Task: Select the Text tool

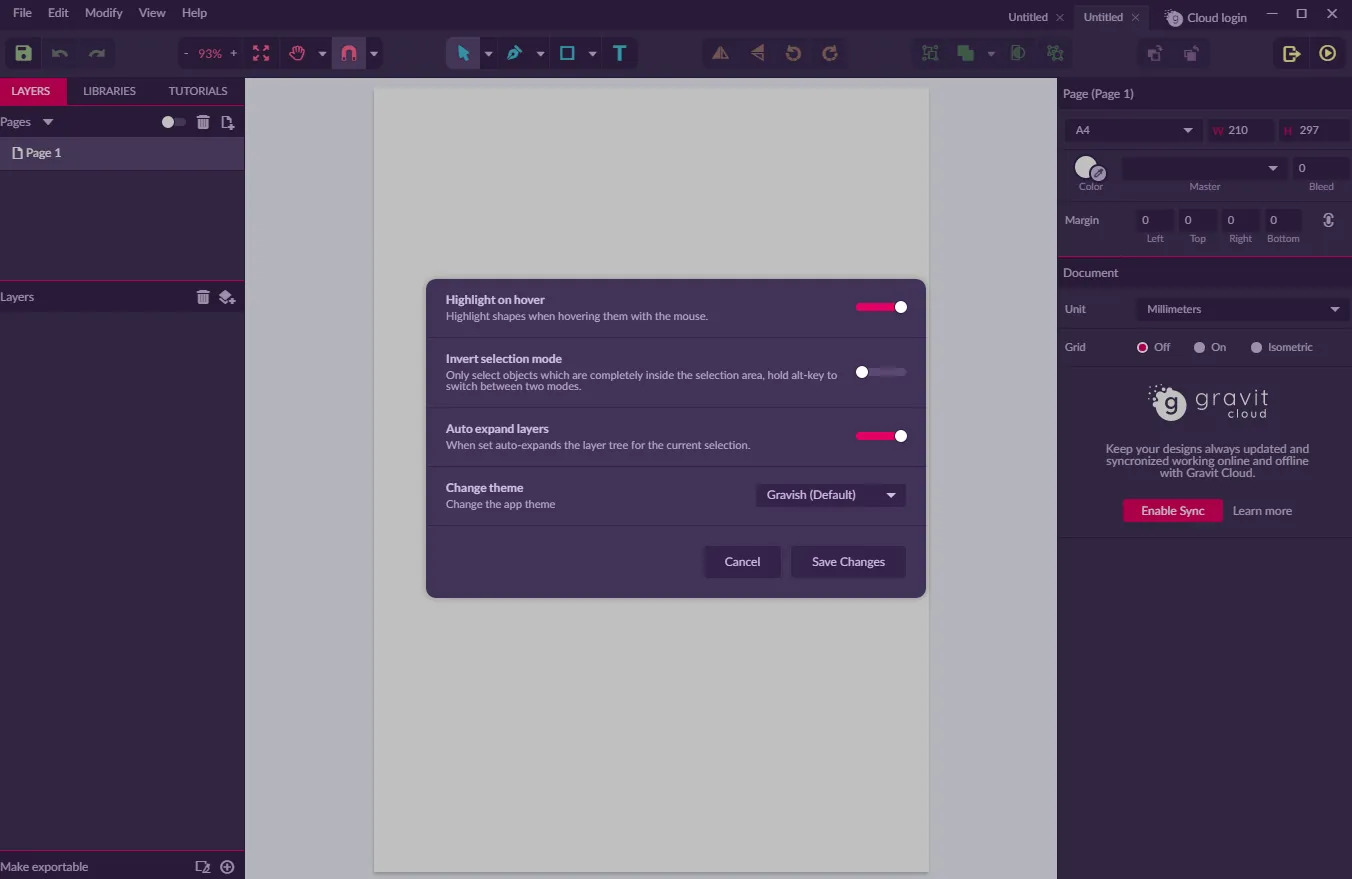Action: point(619,53)
